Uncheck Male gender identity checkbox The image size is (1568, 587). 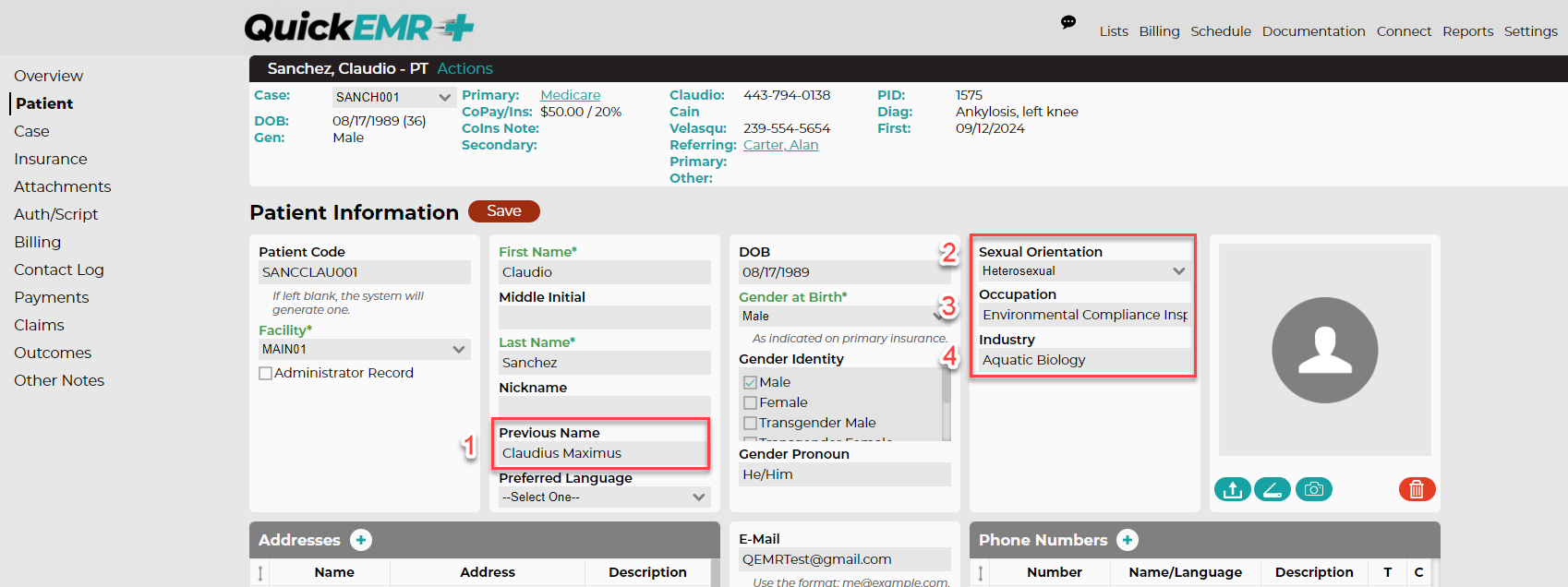click(x=750, y=382)
